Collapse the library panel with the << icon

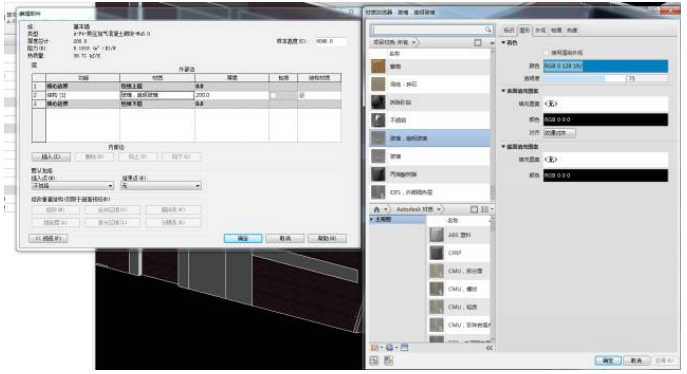click(x=489, y=348)
